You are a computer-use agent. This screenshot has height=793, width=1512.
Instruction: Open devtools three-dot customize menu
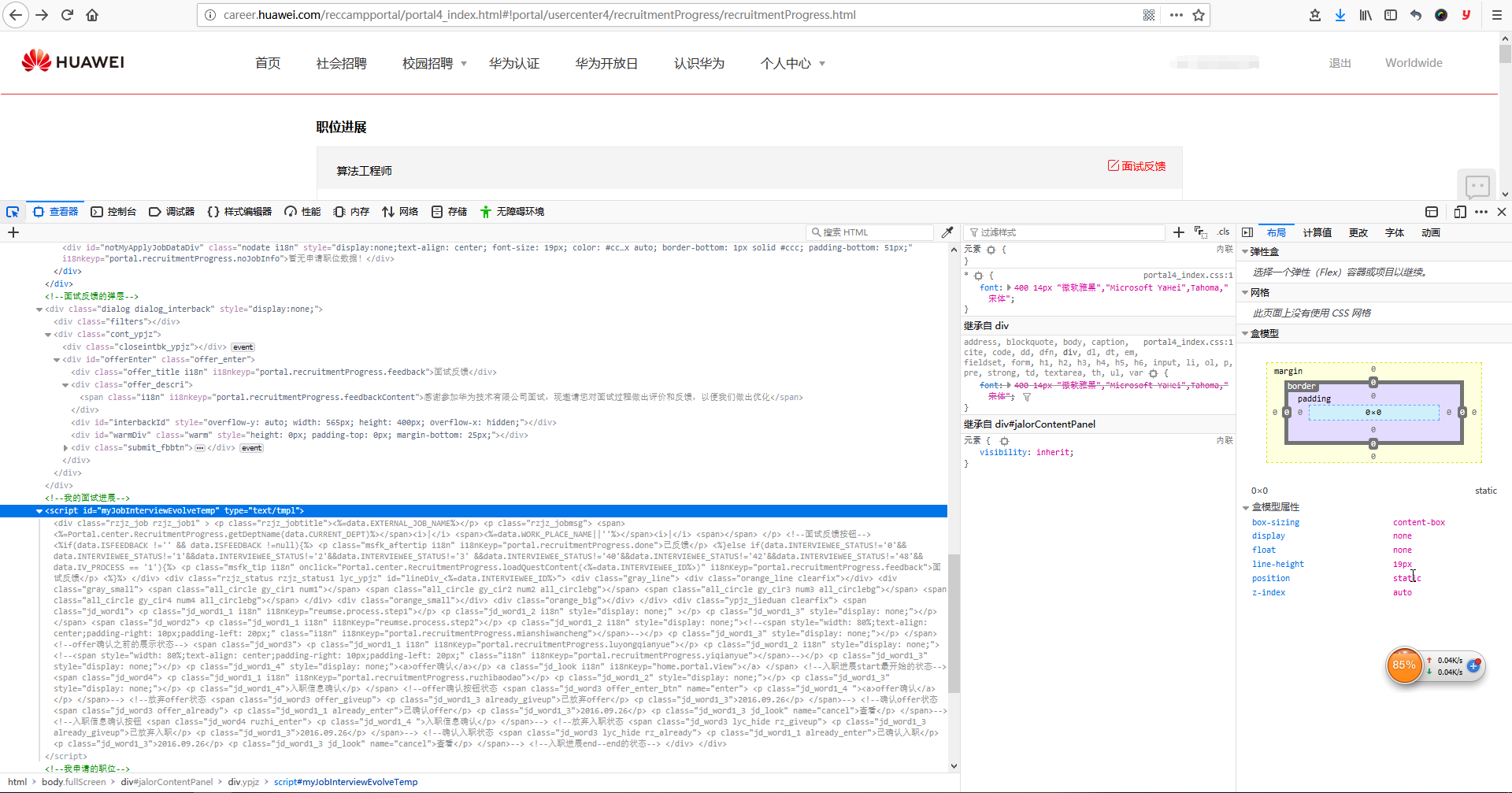[1481, 212]
